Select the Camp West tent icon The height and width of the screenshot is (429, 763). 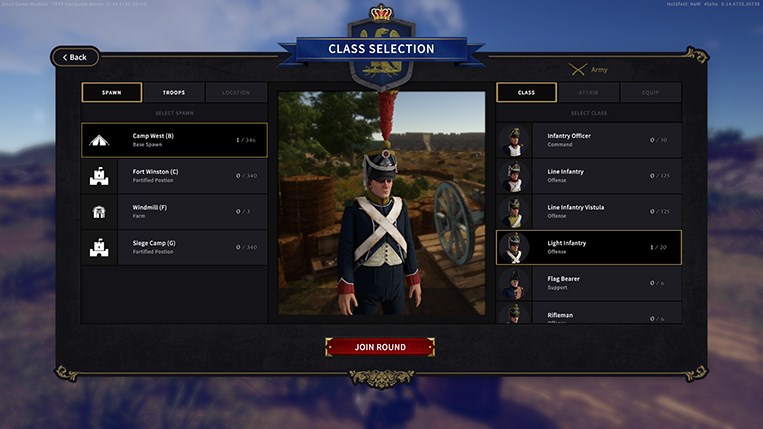point(99,141)
